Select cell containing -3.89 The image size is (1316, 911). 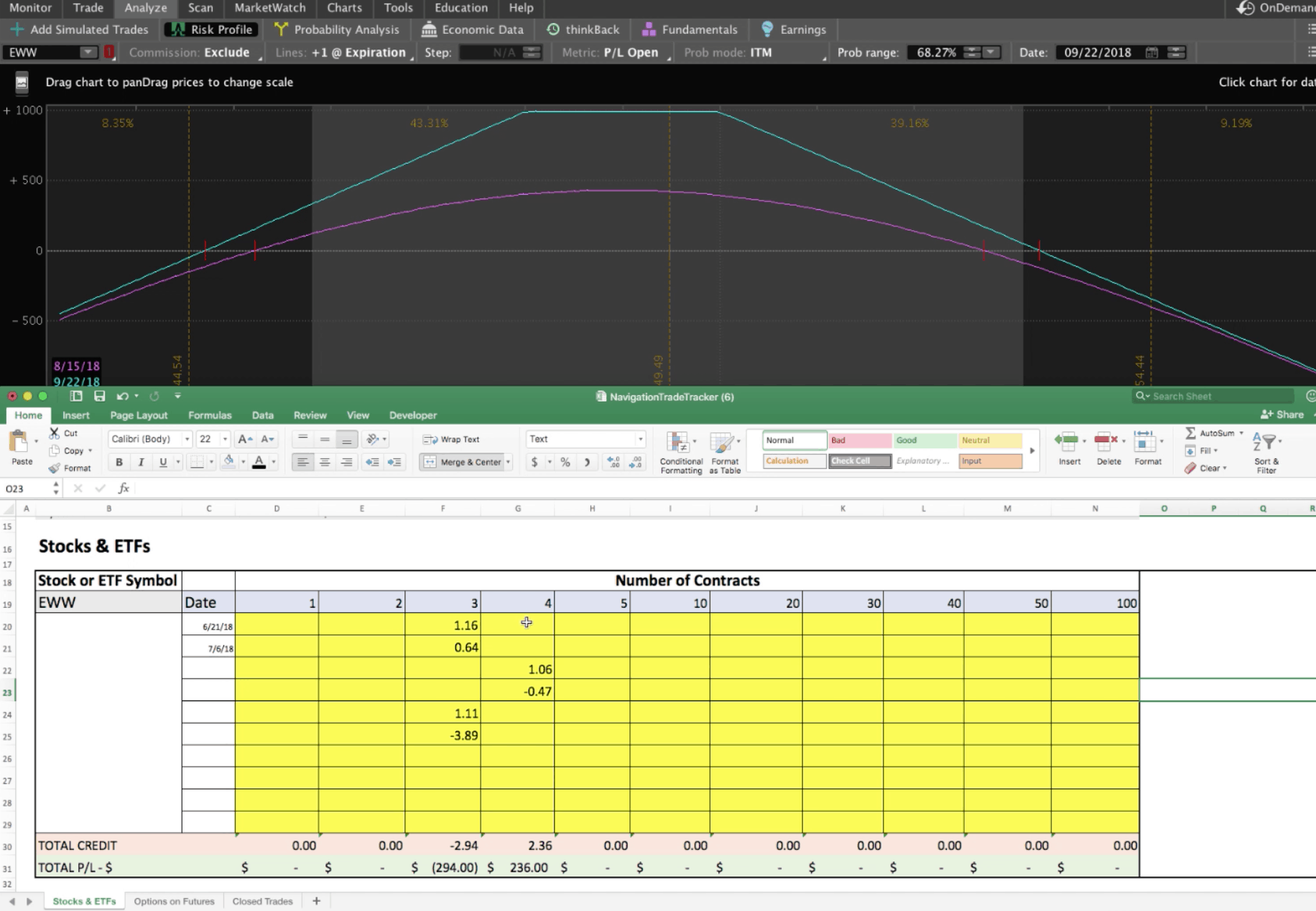[x=442, y=735]
